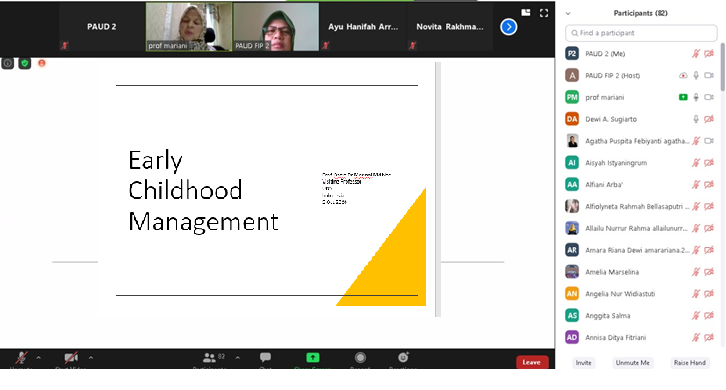Switch view layout icon at top
This screenshot has width=726, height=390.
tap(526, 13)
